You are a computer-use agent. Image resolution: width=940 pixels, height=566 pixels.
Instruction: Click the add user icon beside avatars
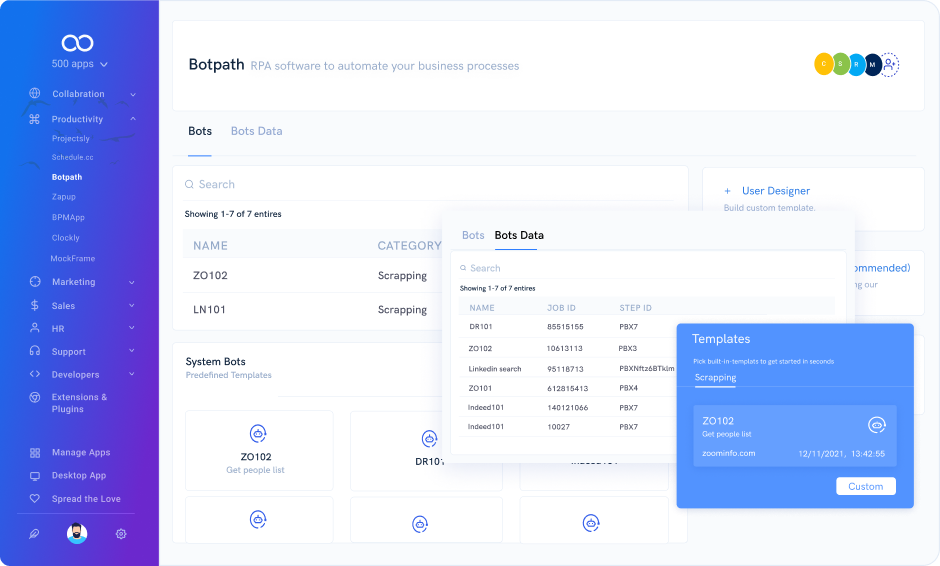(x=889, y=65)
